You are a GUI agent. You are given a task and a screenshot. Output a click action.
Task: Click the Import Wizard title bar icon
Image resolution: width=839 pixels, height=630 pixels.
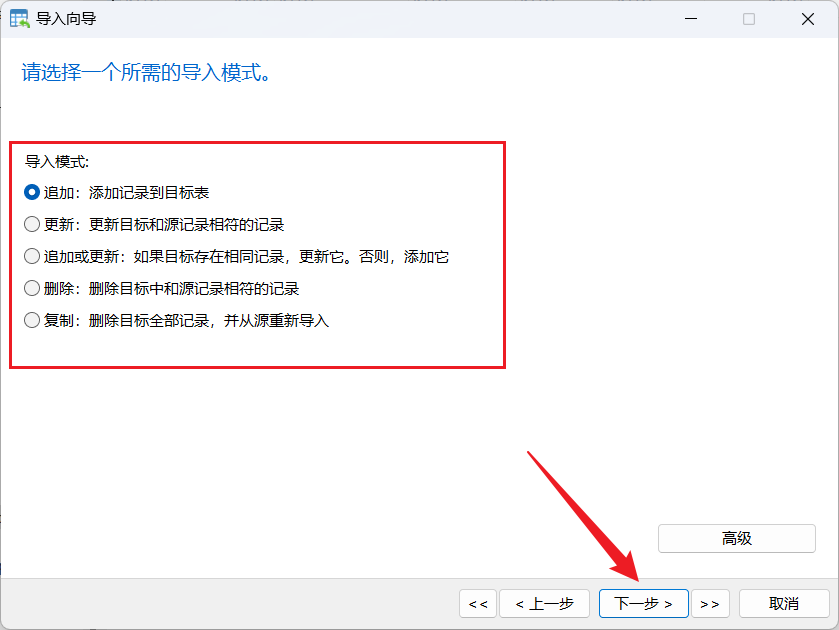point(18,18)
